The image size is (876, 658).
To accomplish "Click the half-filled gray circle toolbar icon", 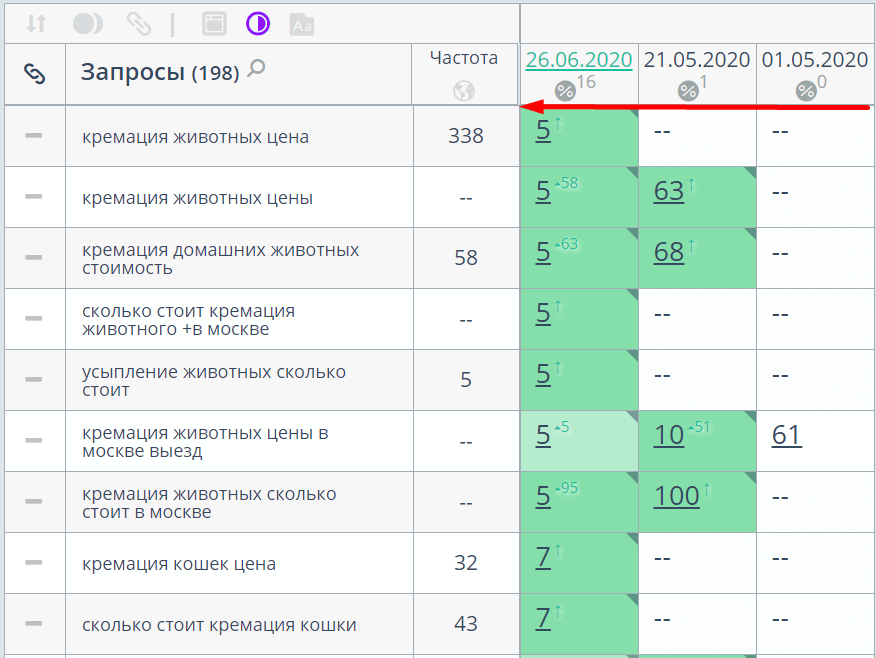I will coord(88,24).
